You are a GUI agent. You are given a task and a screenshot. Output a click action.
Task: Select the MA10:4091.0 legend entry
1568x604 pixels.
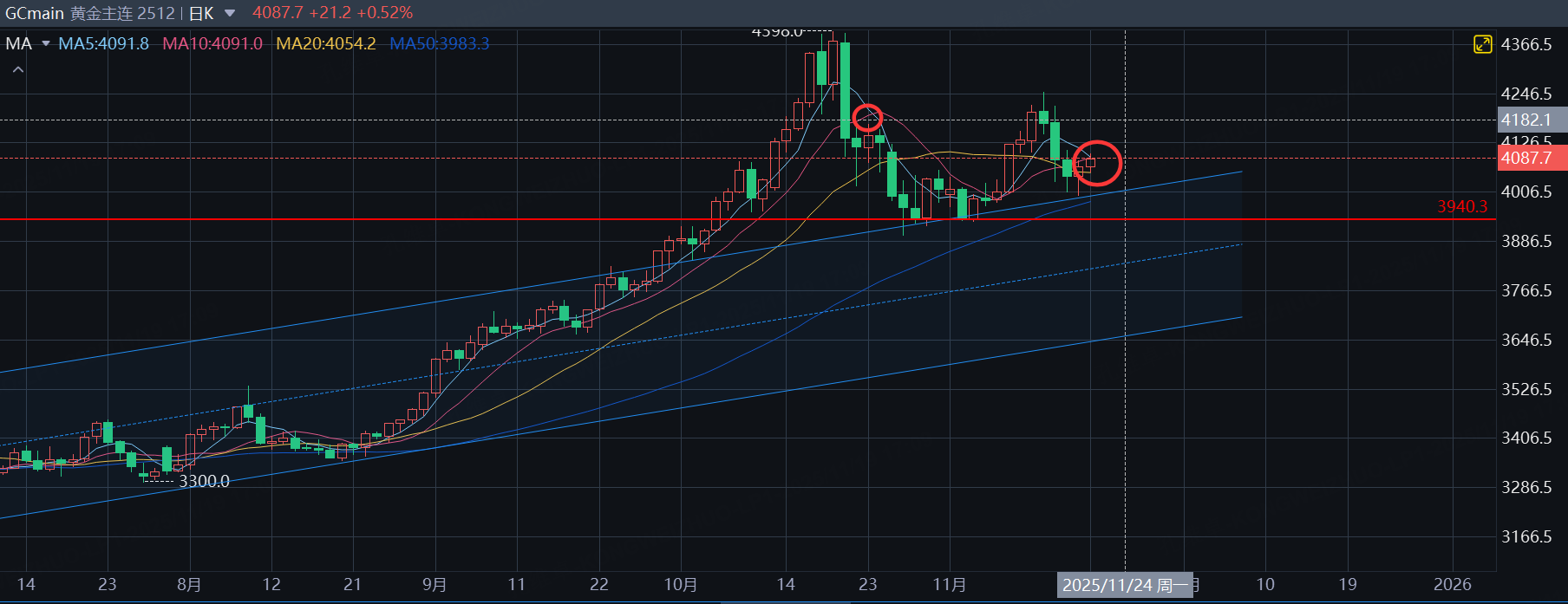(x=212, y=43)
